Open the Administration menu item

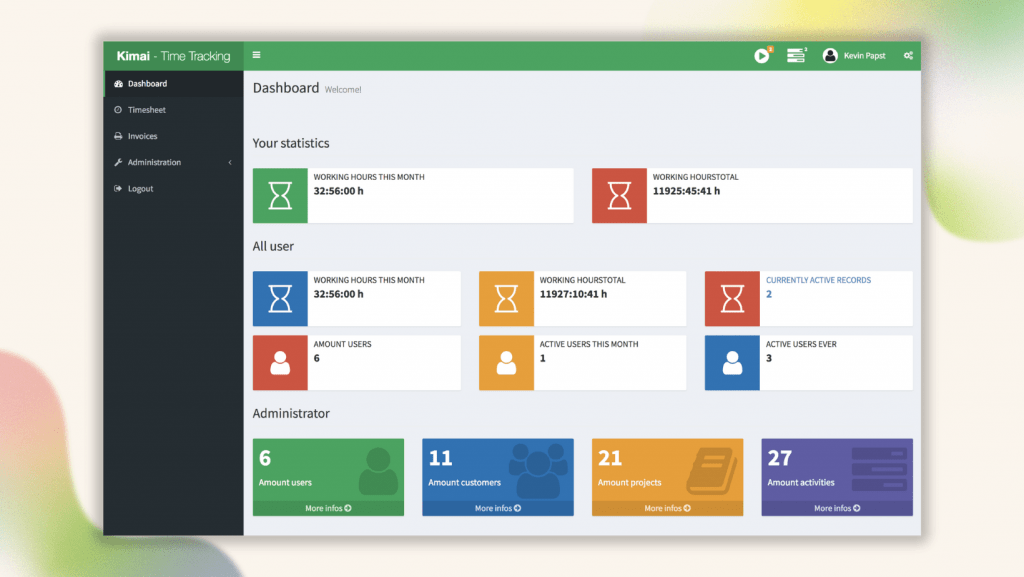(174, 162)
